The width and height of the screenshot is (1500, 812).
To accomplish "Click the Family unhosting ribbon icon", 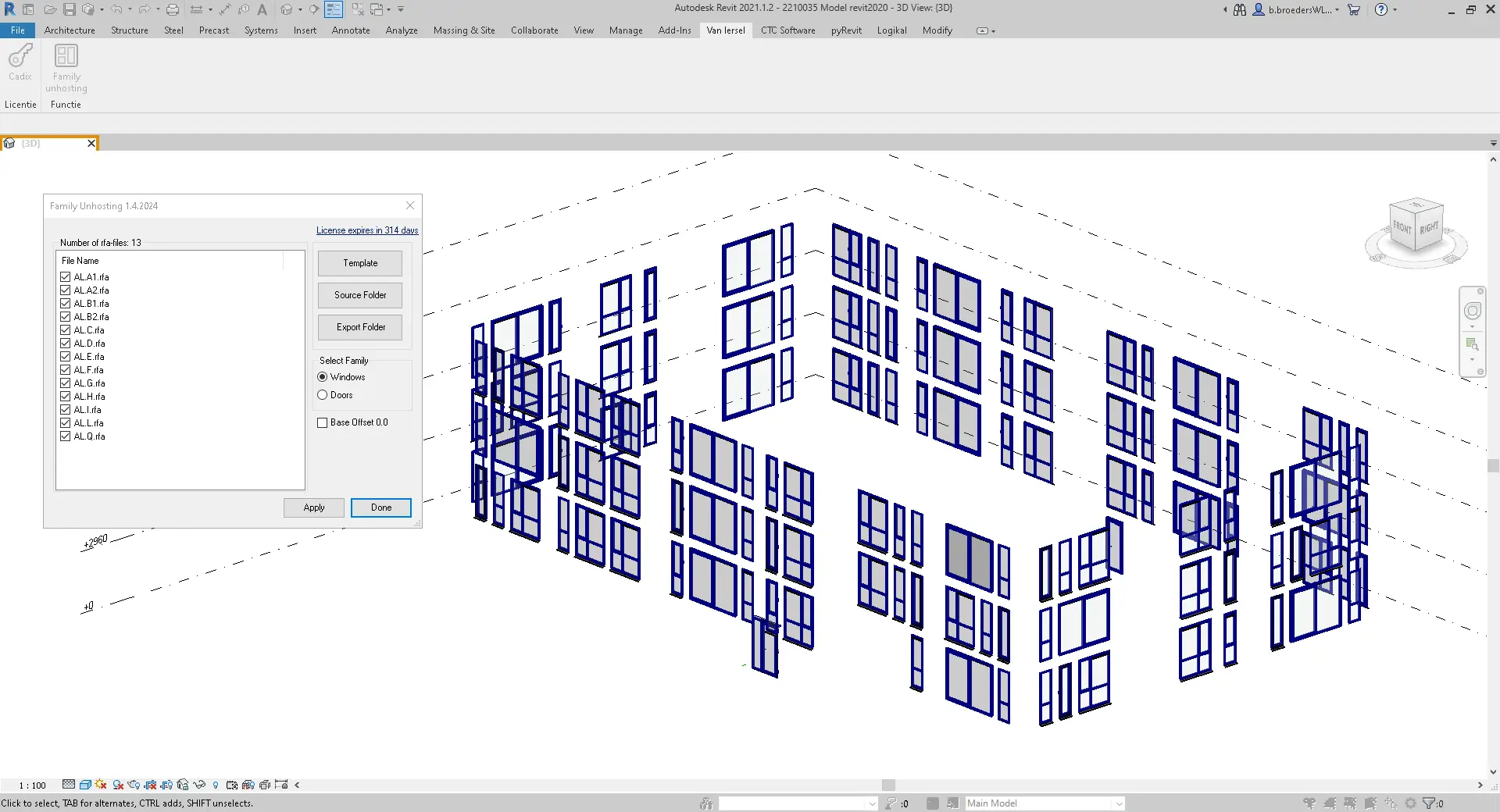I will pos(66,68).
